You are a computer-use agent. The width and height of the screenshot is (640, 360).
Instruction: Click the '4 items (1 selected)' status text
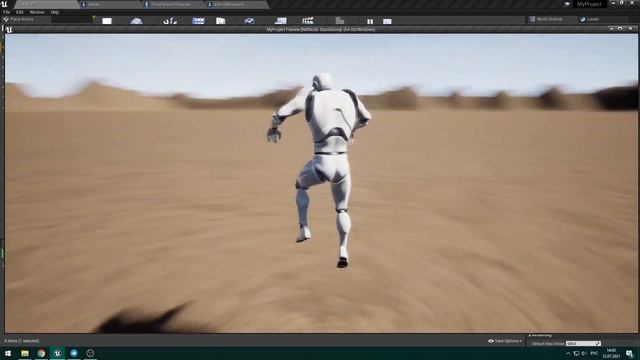22,341
